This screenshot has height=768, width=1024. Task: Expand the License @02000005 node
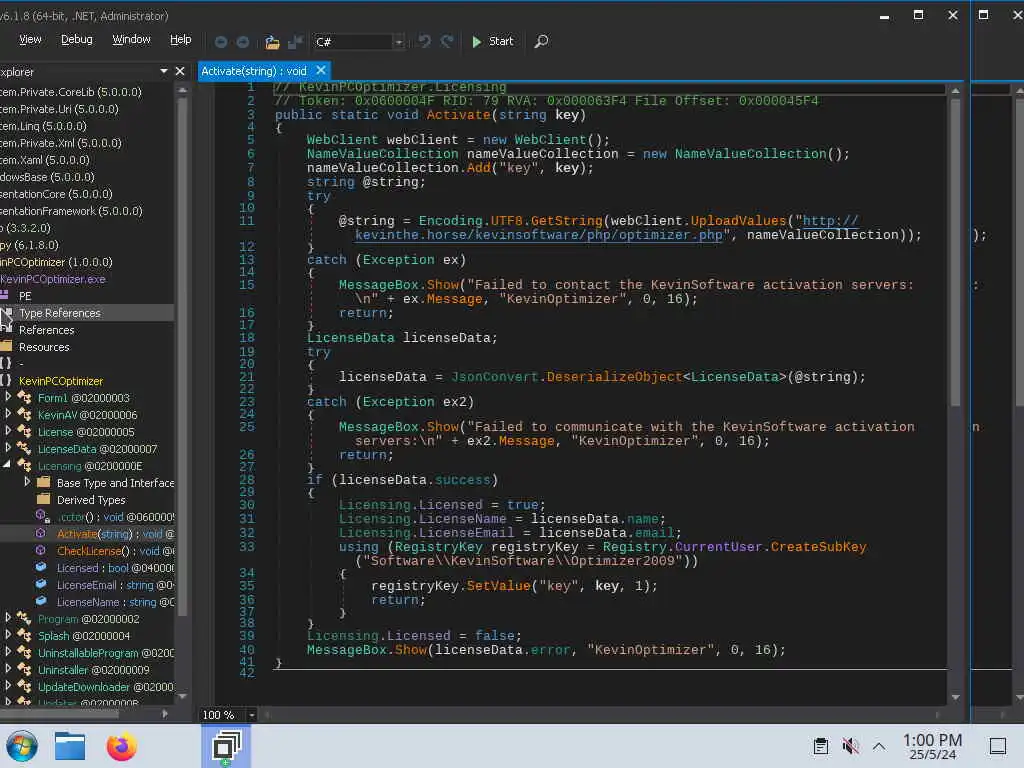point(8,430)
